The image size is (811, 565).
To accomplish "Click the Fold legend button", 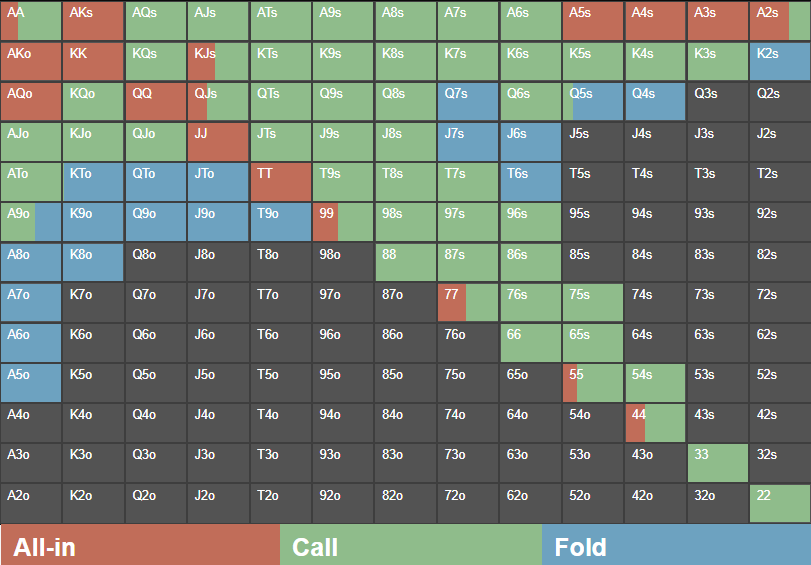I will coord(676,546).
